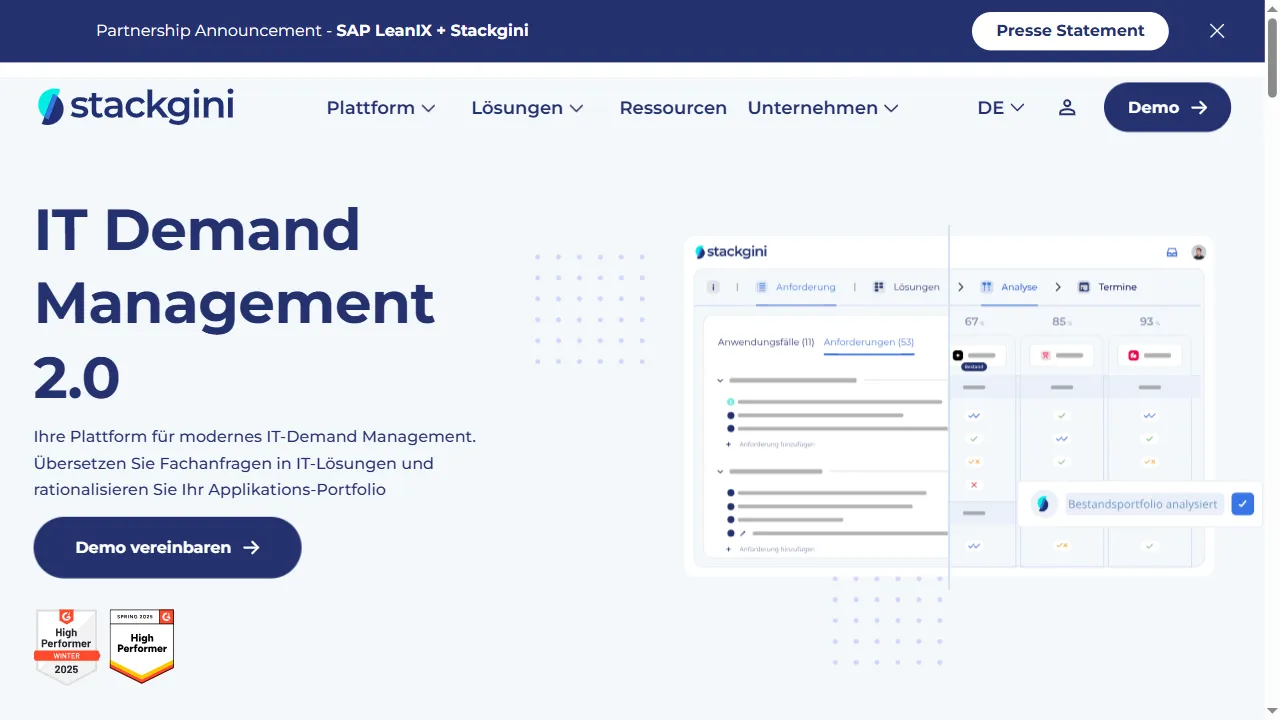
Task: Confirm the blue check on Bestandsportfolio analysiert
Action: click(1242, 503)
